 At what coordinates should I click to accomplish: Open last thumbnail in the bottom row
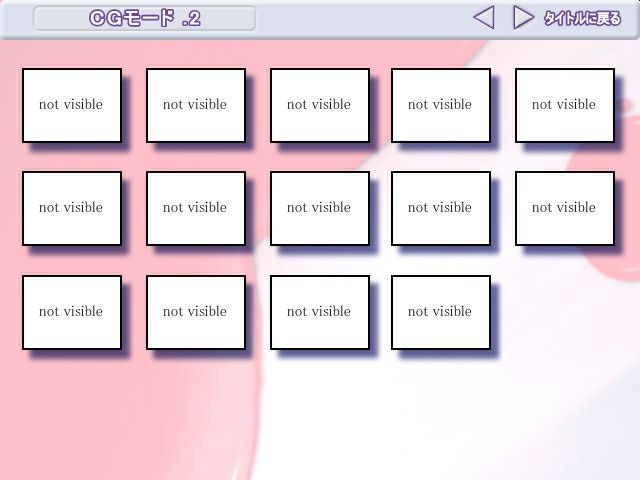tap(441, 312)
